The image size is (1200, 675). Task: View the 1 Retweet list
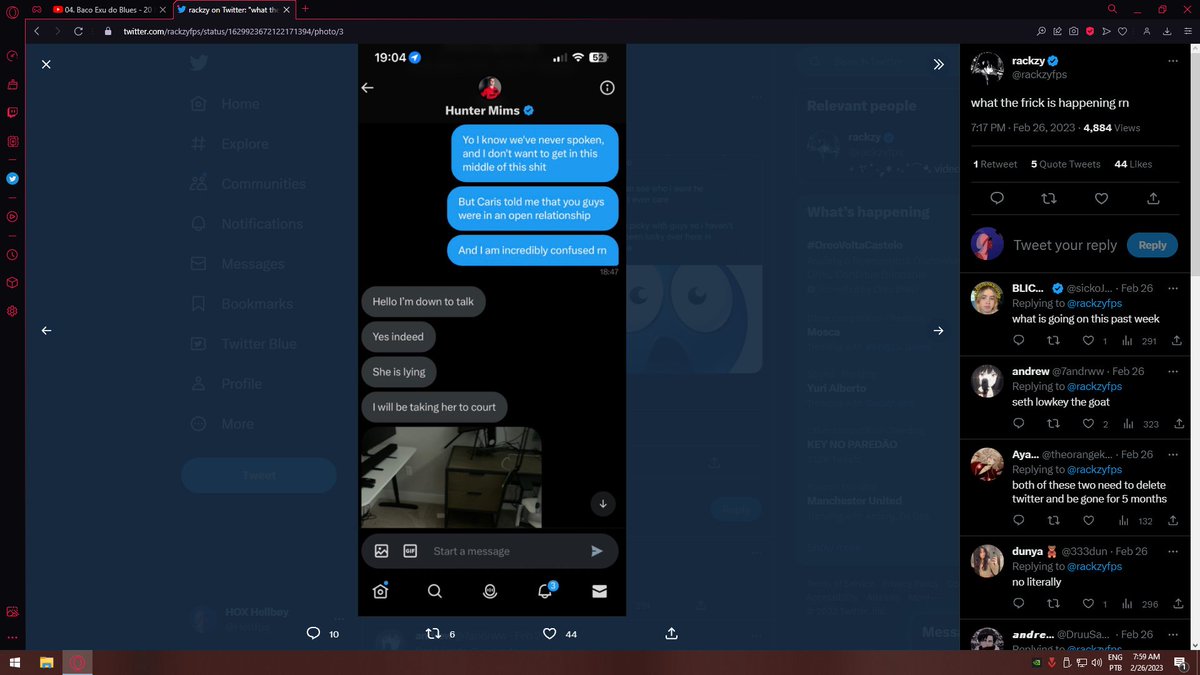click(x=994, y=164)
